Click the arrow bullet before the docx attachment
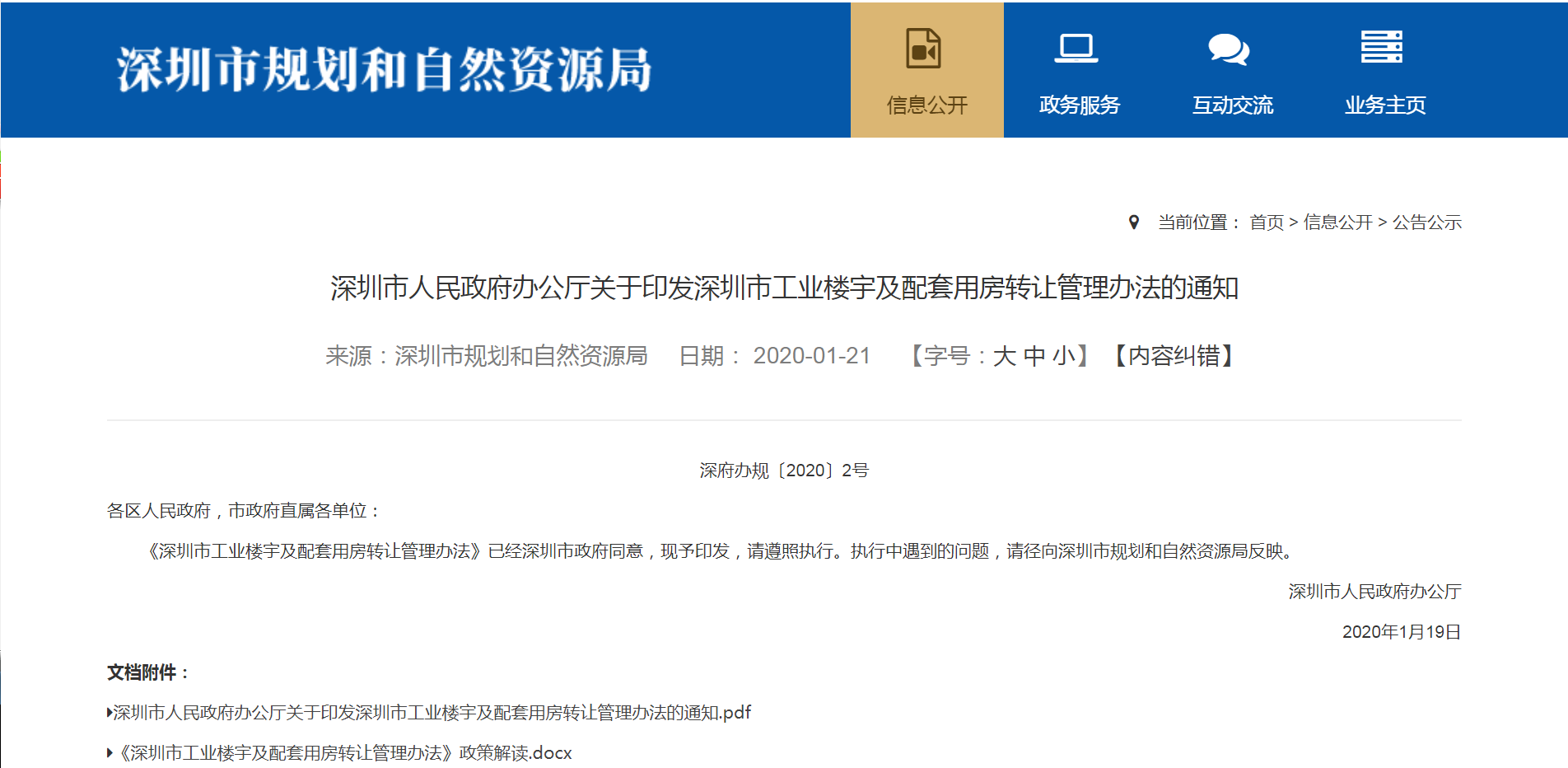1568x768 pixels. click(x=110, y=753)
